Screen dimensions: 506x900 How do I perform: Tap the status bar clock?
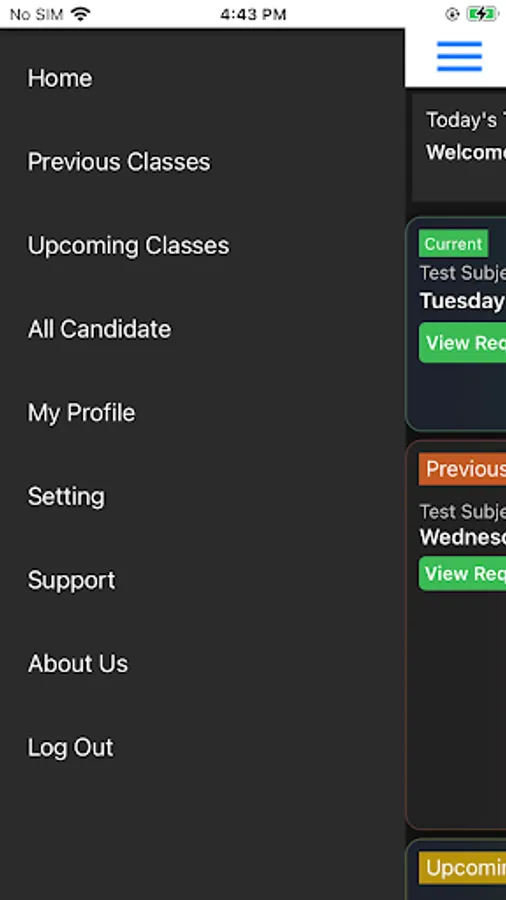253,14
